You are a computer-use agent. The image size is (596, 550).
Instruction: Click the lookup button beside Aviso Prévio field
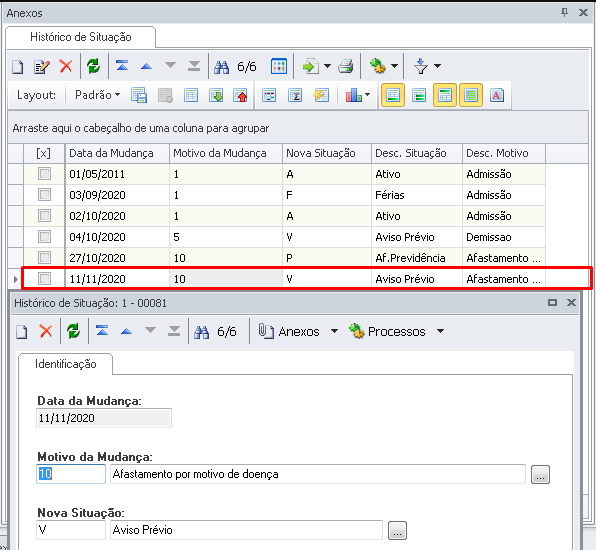(397, 530)
